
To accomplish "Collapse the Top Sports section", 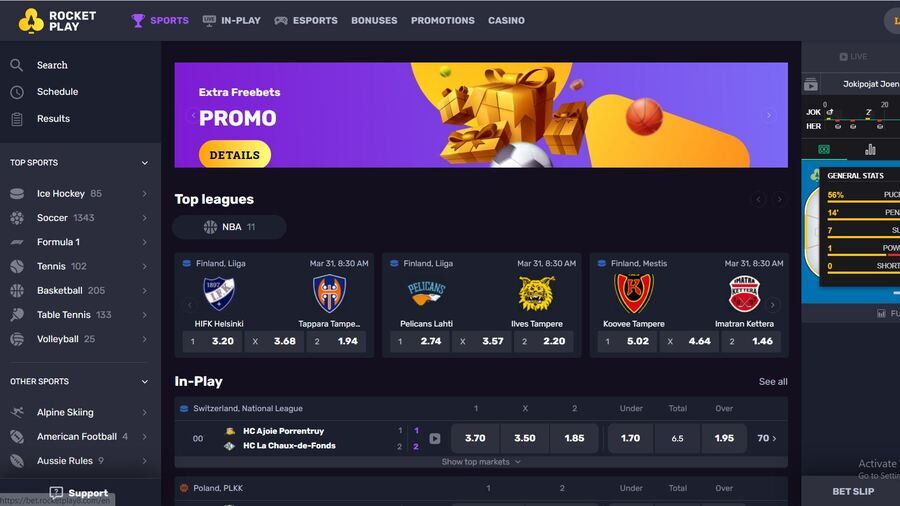I will (x=145, y=163).
